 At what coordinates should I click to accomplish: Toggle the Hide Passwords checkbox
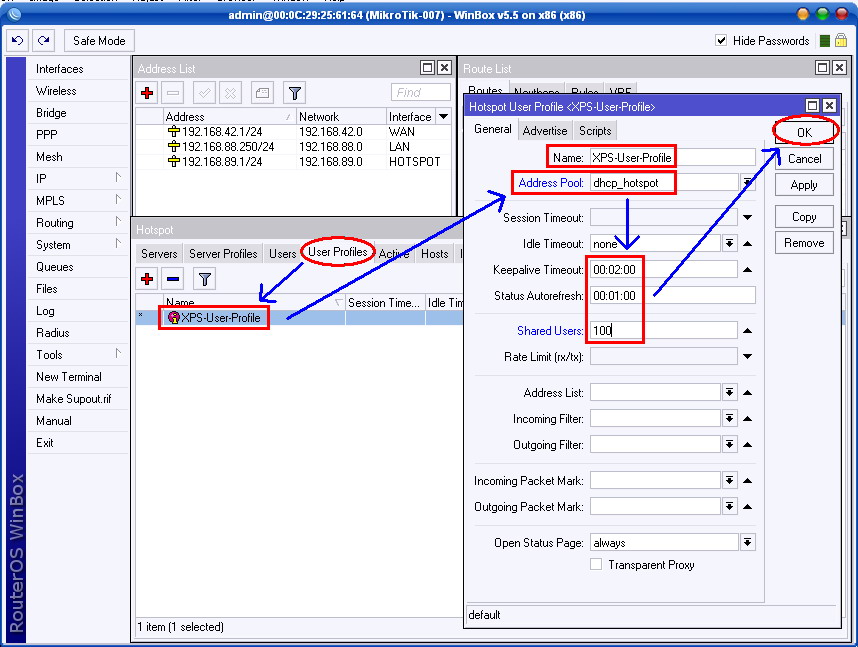pos(722,40)
